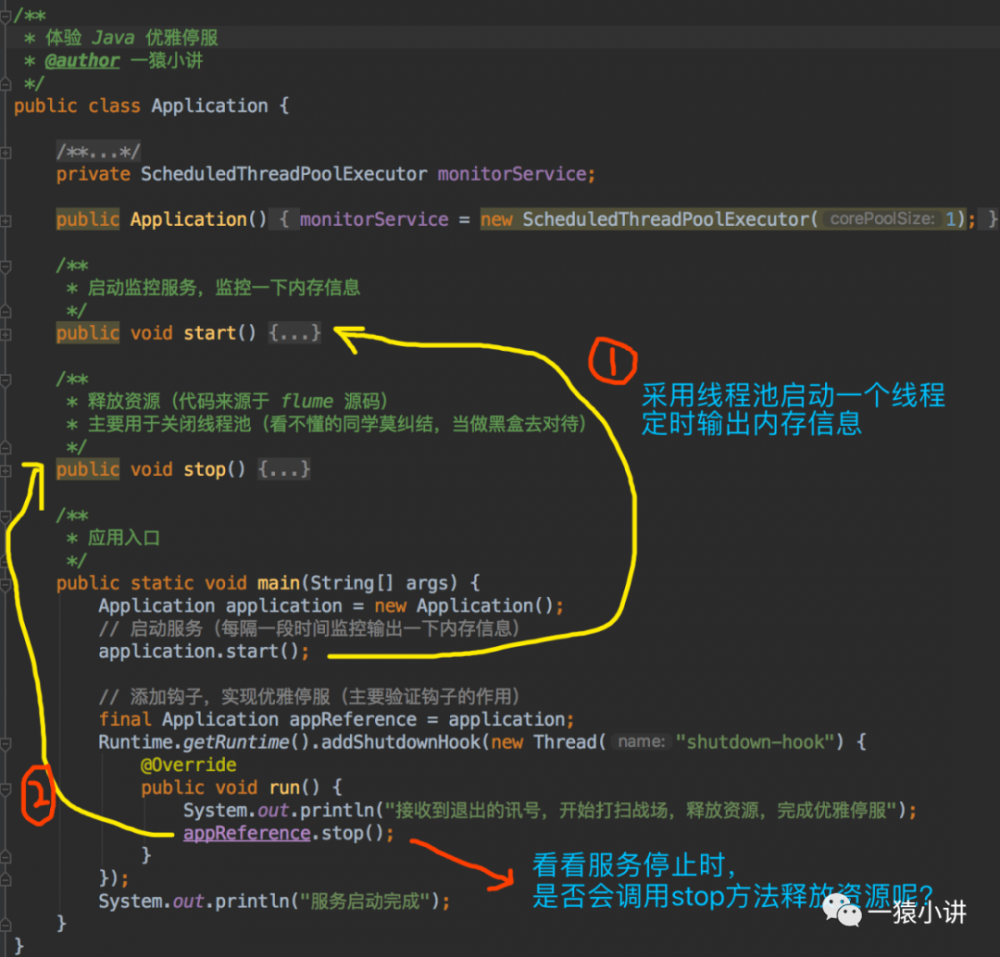Viewport: 1000px width, 957px height.
Task: Click the fold icon beside the run() override
Action: point(8,787)
